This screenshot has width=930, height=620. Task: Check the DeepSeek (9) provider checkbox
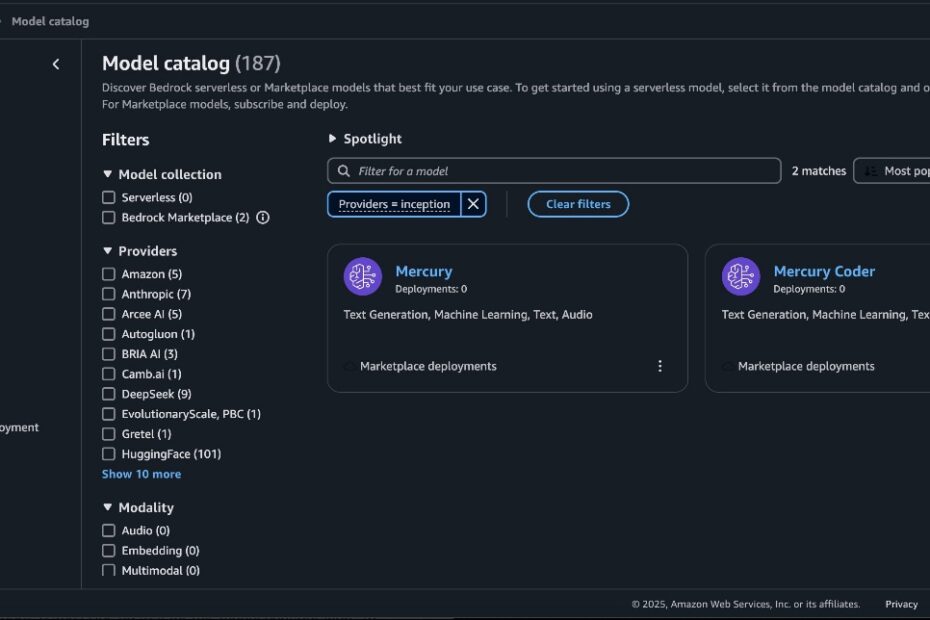(109, 394)
